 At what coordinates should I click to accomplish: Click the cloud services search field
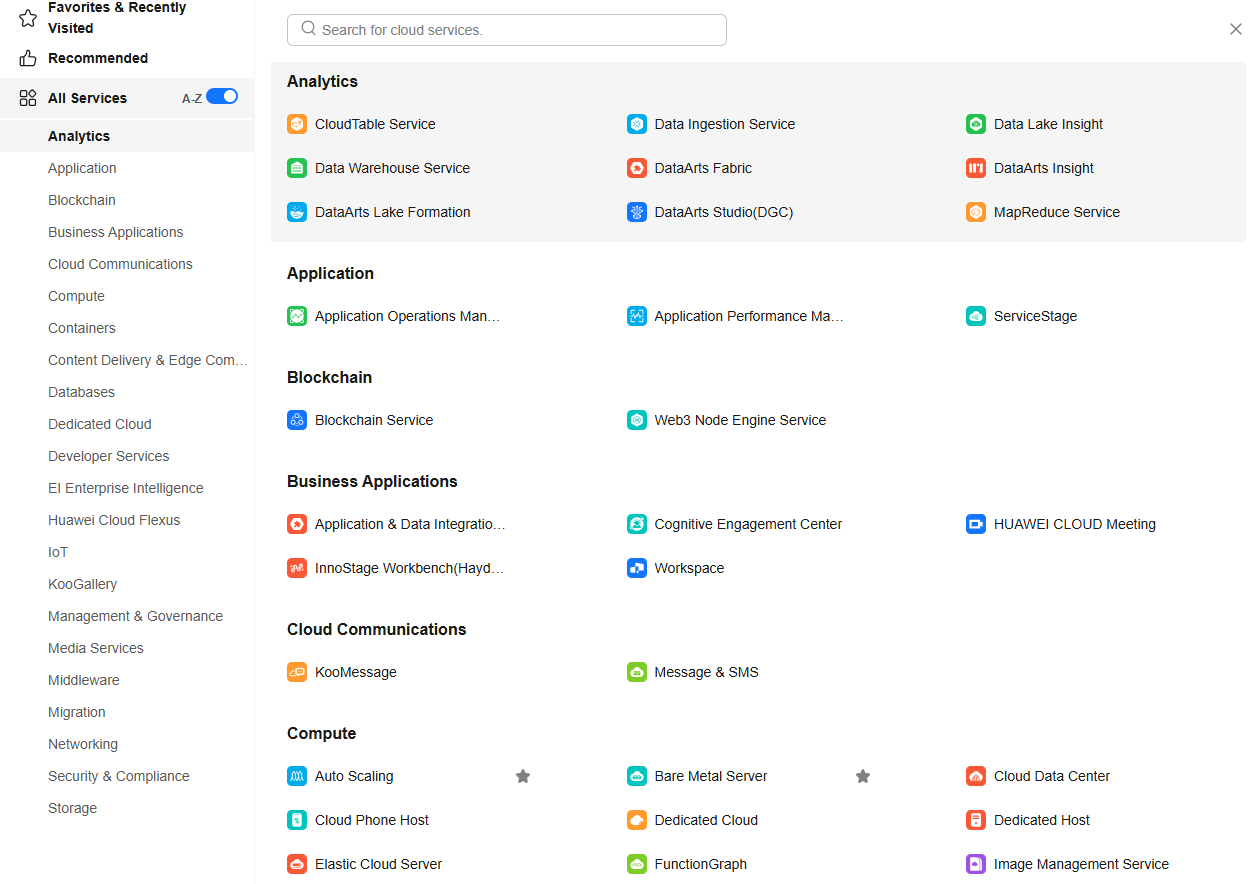(x=507, y=30)
